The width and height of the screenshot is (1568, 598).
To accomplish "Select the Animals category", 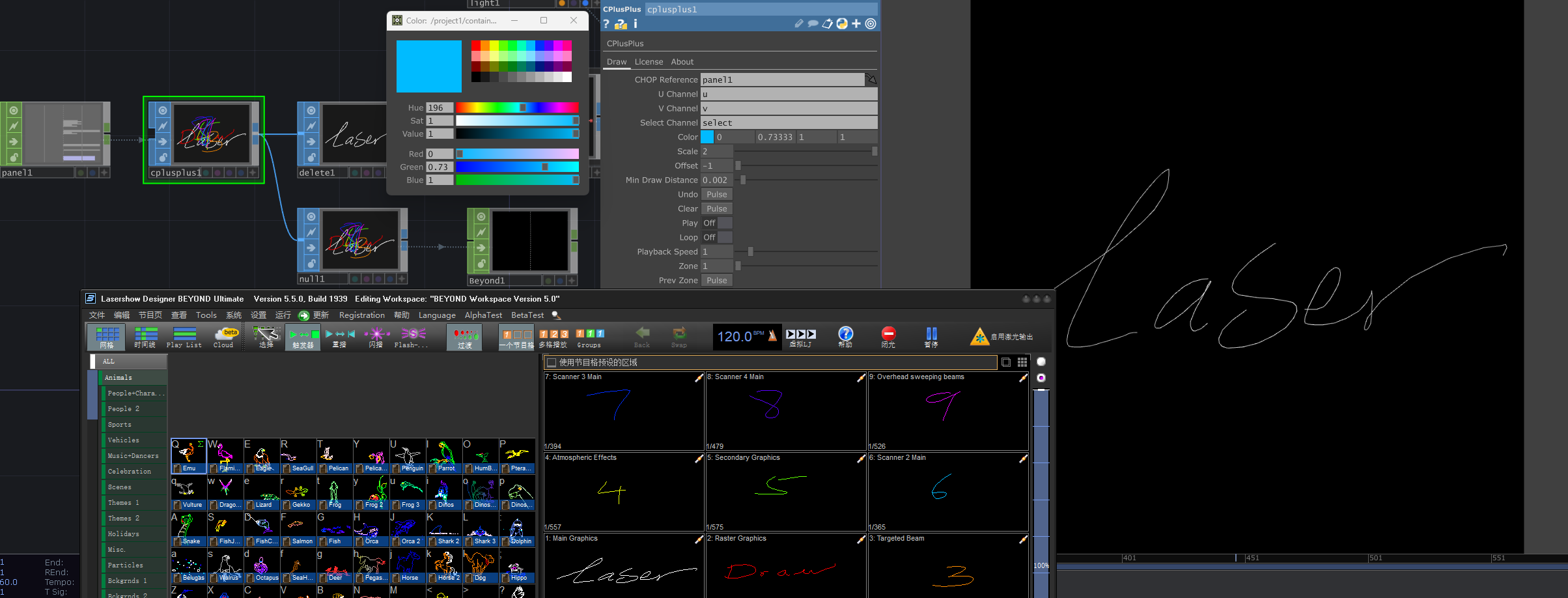I will pos(133,378).
